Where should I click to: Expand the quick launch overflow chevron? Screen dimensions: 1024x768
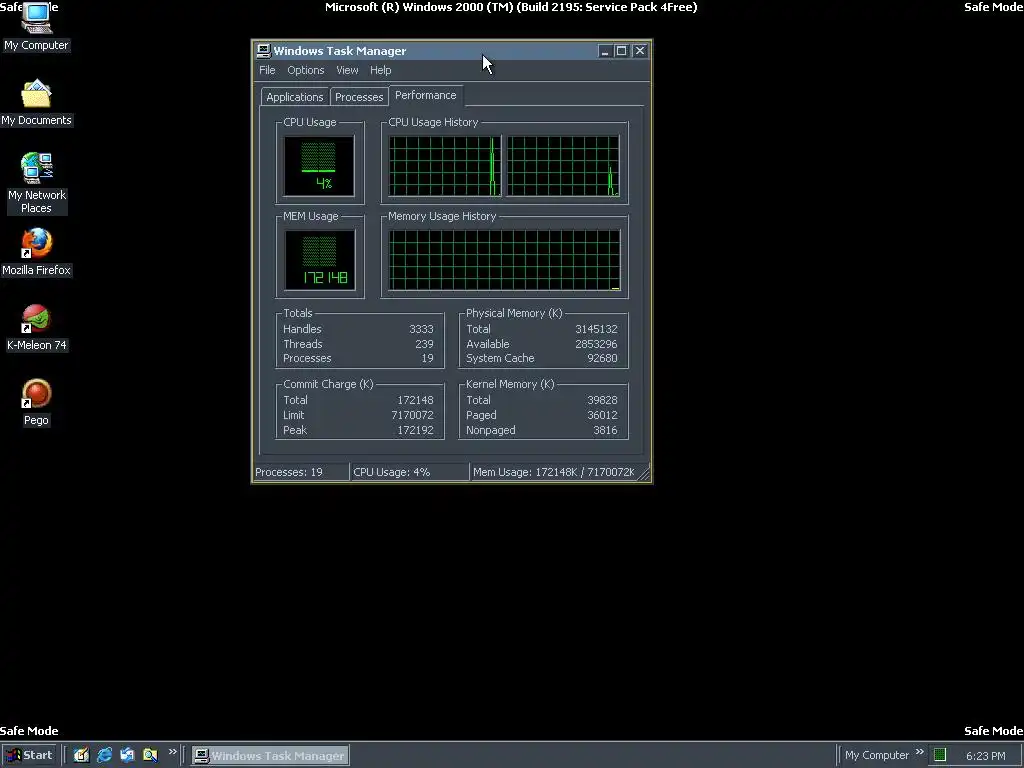point(172,752)
